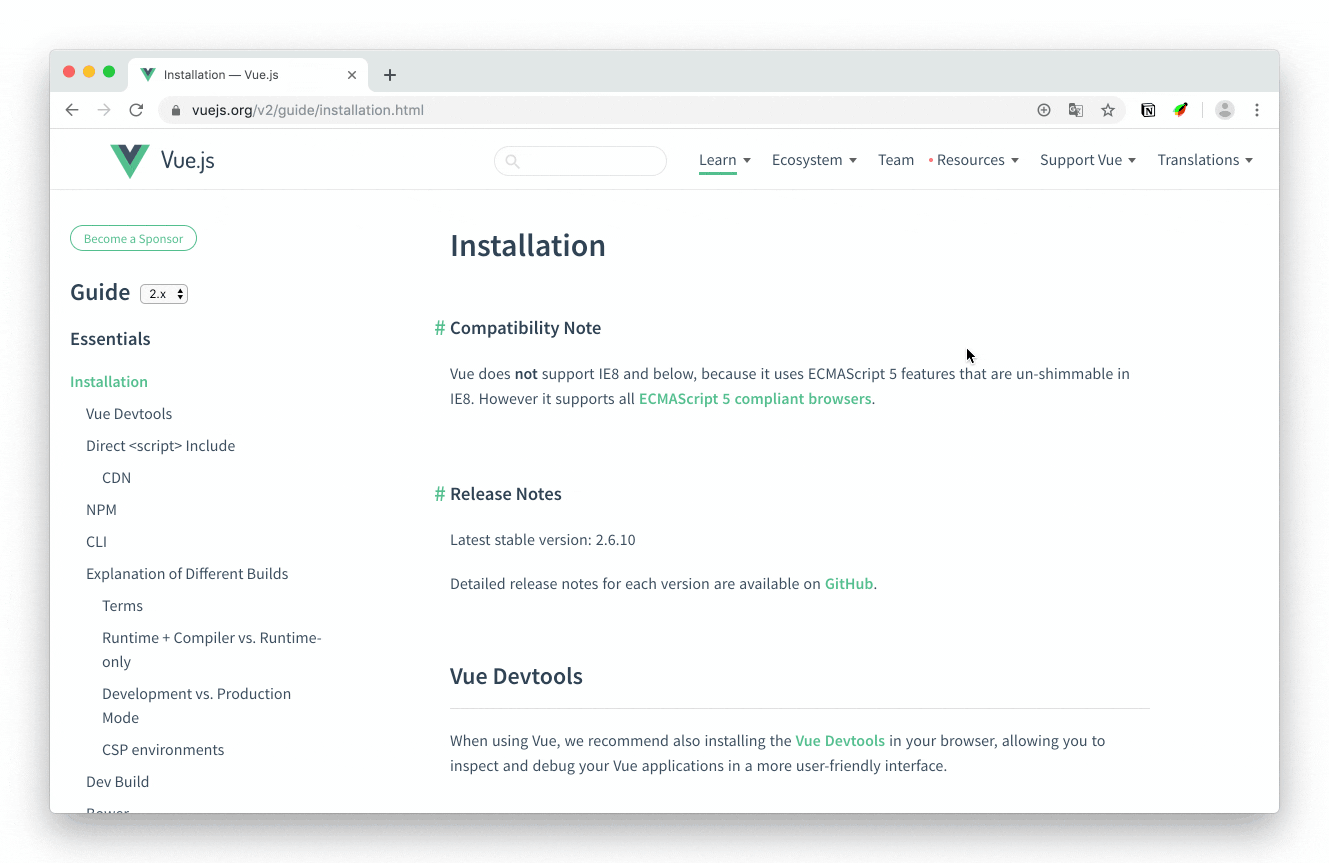Image resolution: width=1329 pixels, height=863 pixels.
Task: Go to CDN in the sidebar
Action: [117, 478]
